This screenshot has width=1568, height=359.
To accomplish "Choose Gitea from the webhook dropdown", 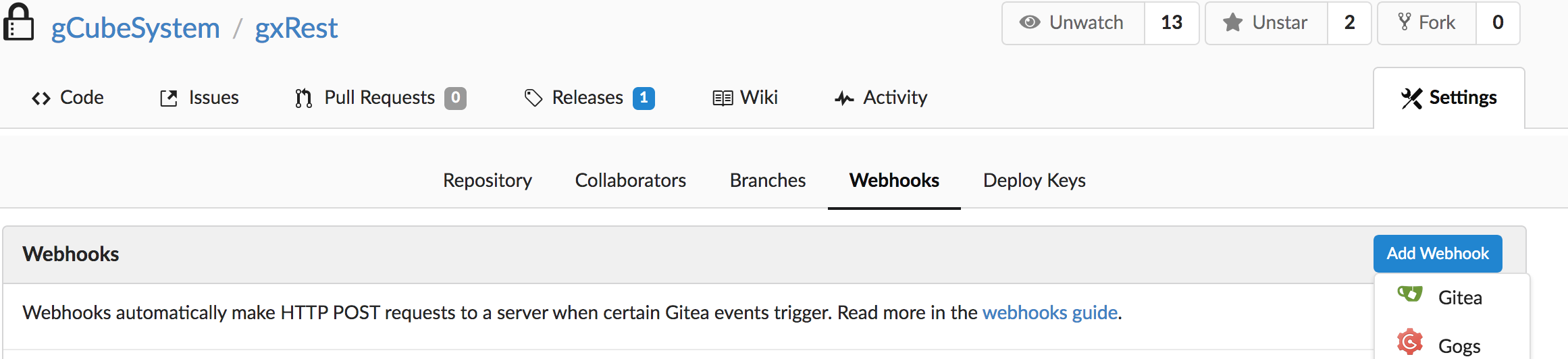I will (x=1452, y=298).
